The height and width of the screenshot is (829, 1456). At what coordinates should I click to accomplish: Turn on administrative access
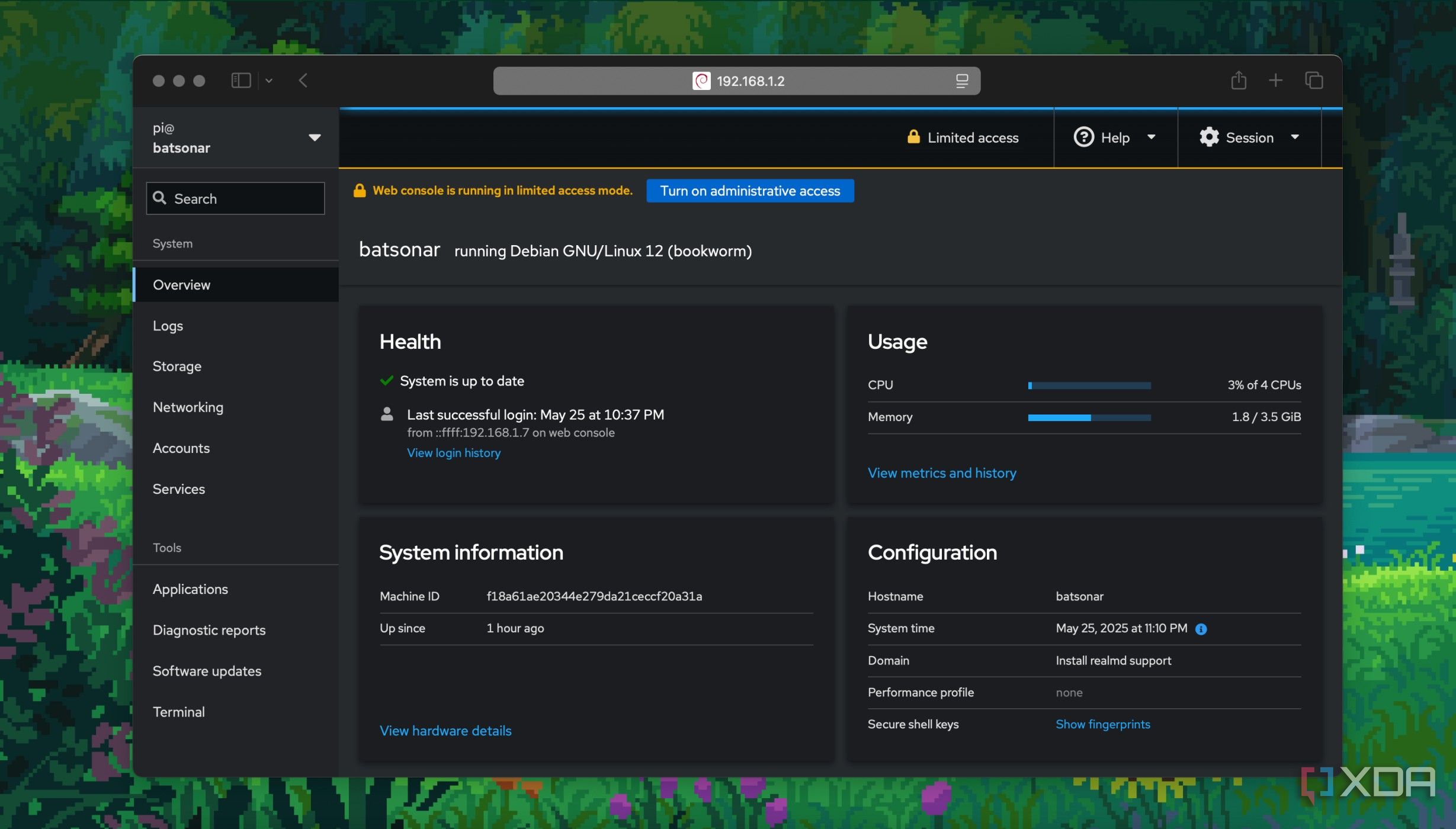750,191
